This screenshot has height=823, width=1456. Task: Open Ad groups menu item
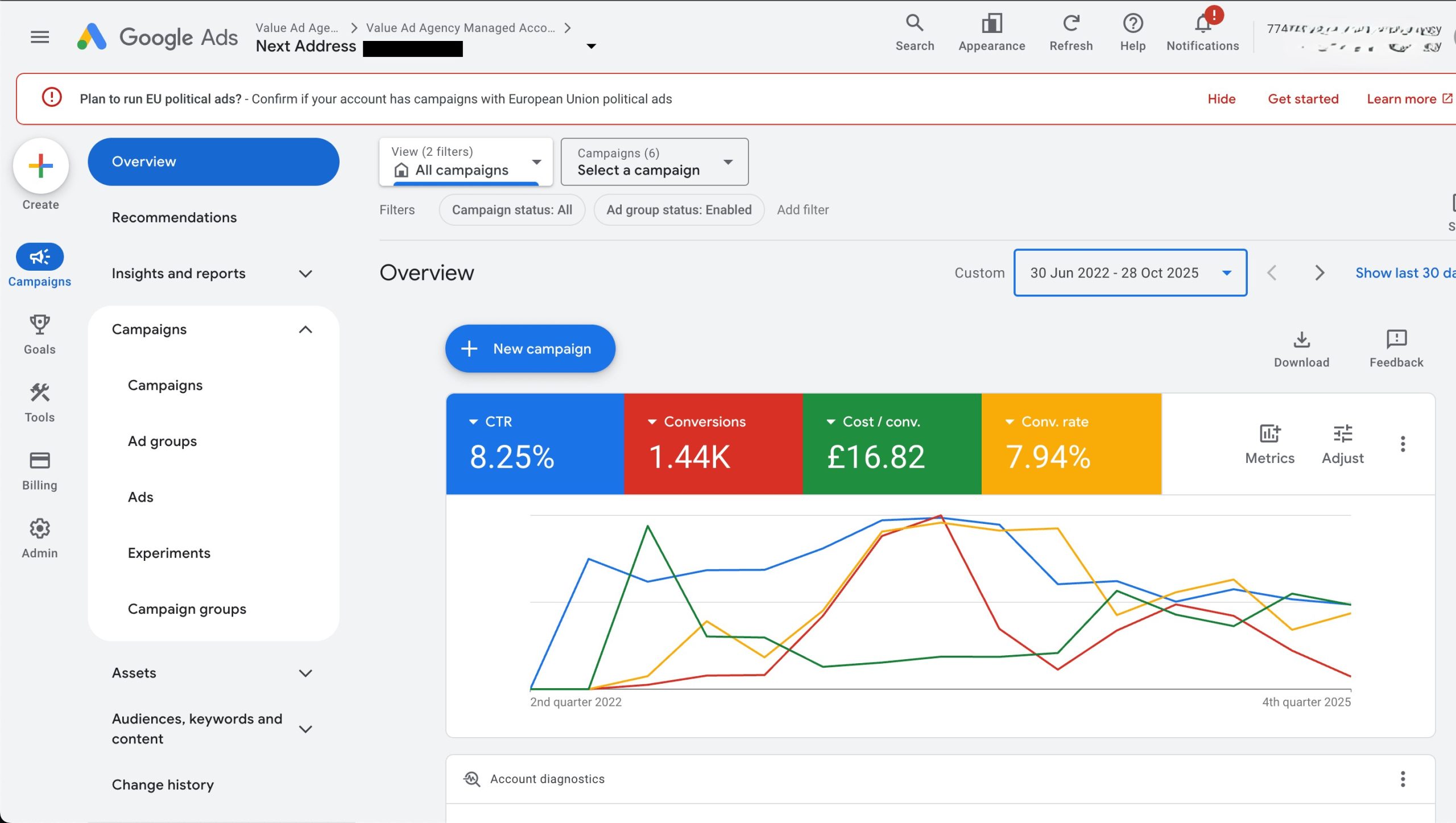click(162, 441)
